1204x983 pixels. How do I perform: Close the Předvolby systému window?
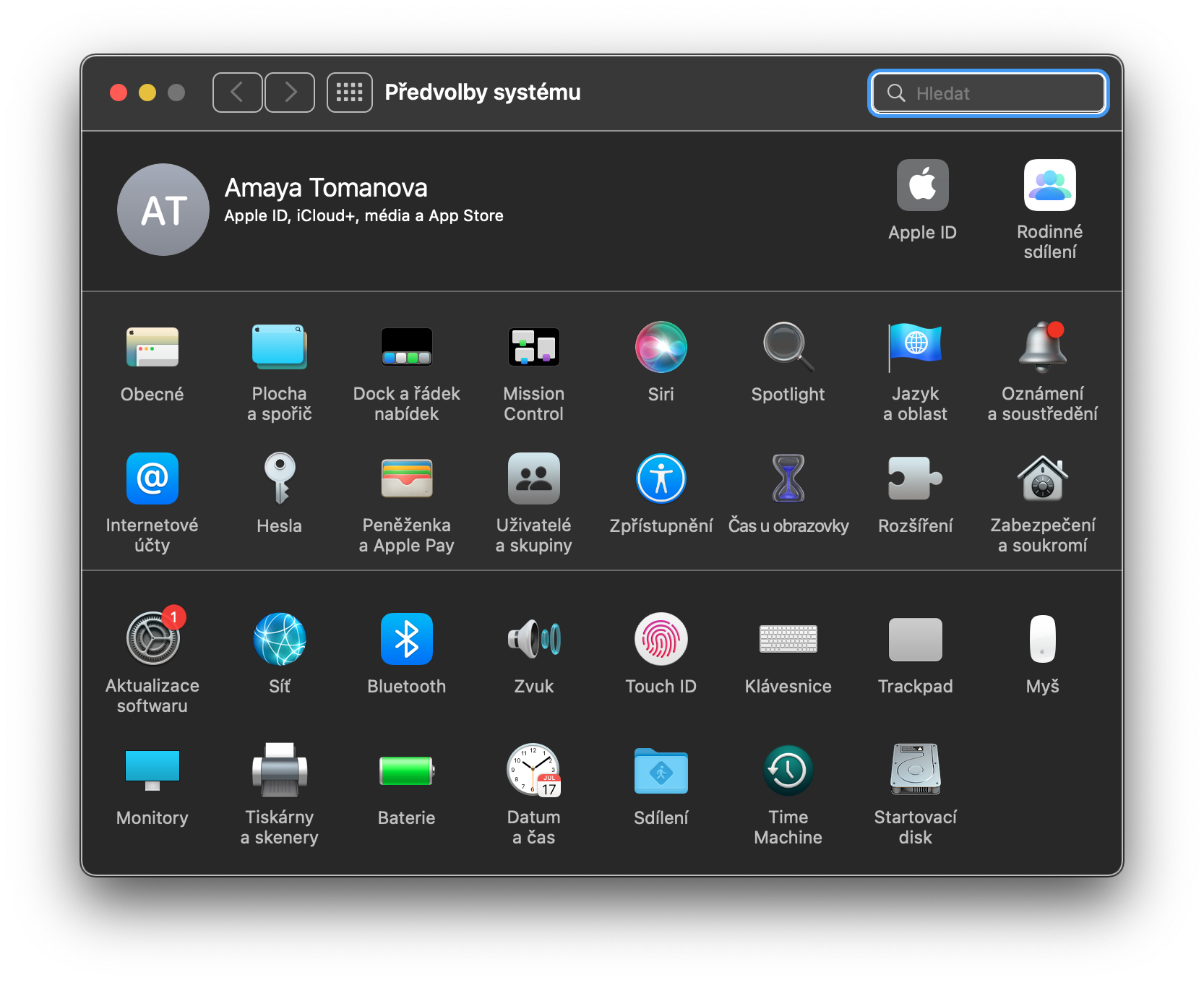pos(119,93)
